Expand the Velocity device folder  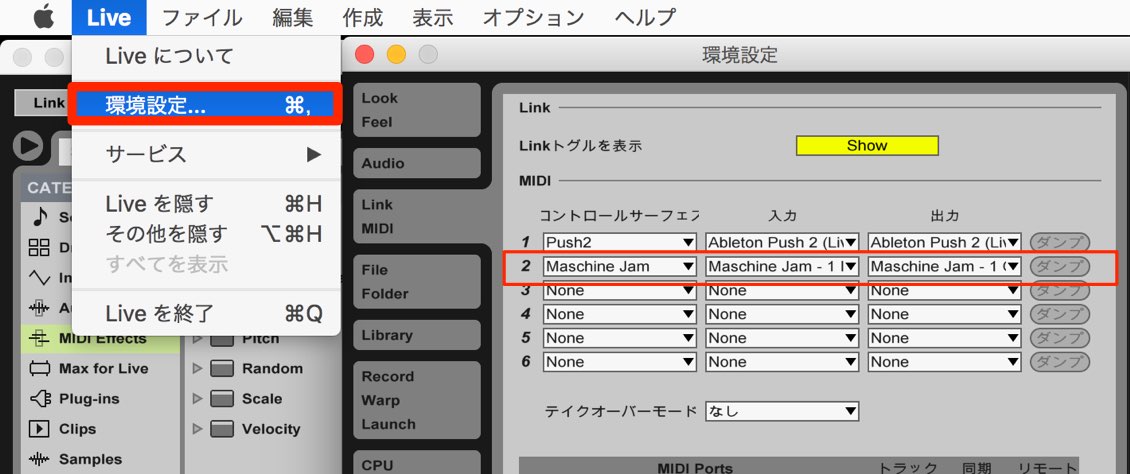click(198, 429)
